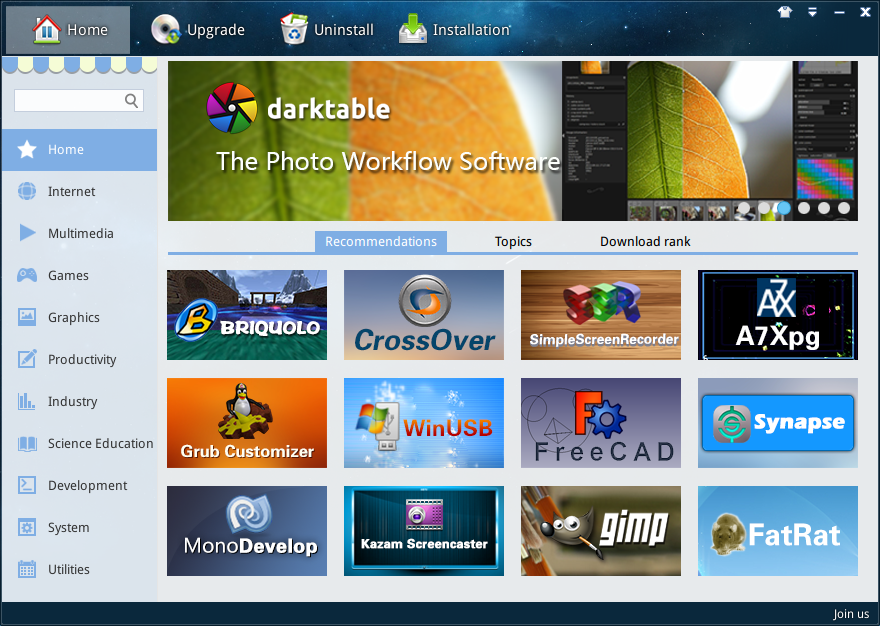Open the Synapse app tile
The width and height of the screenshot is (880, 626).
click(778, 423)
